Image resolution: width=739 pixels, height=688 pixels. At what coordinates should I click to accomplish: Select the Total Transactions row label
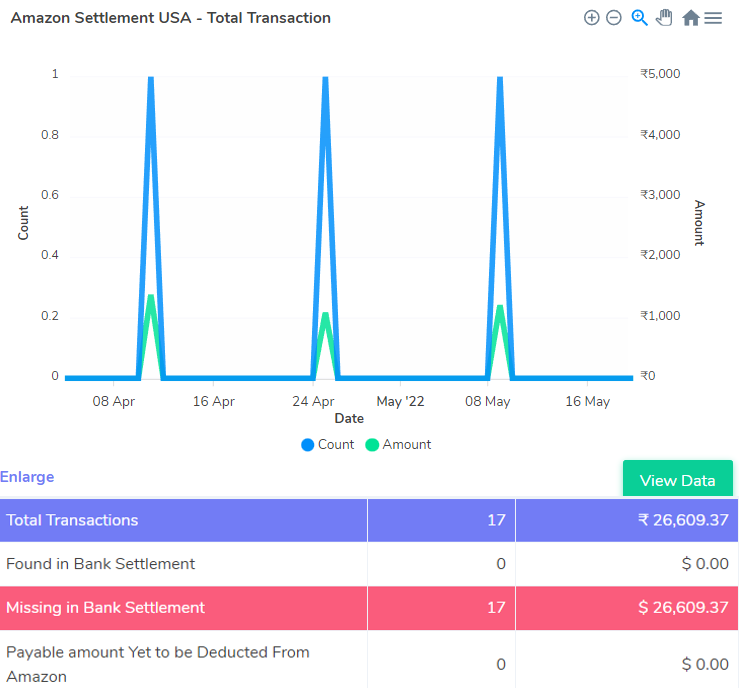coord(72,520)
